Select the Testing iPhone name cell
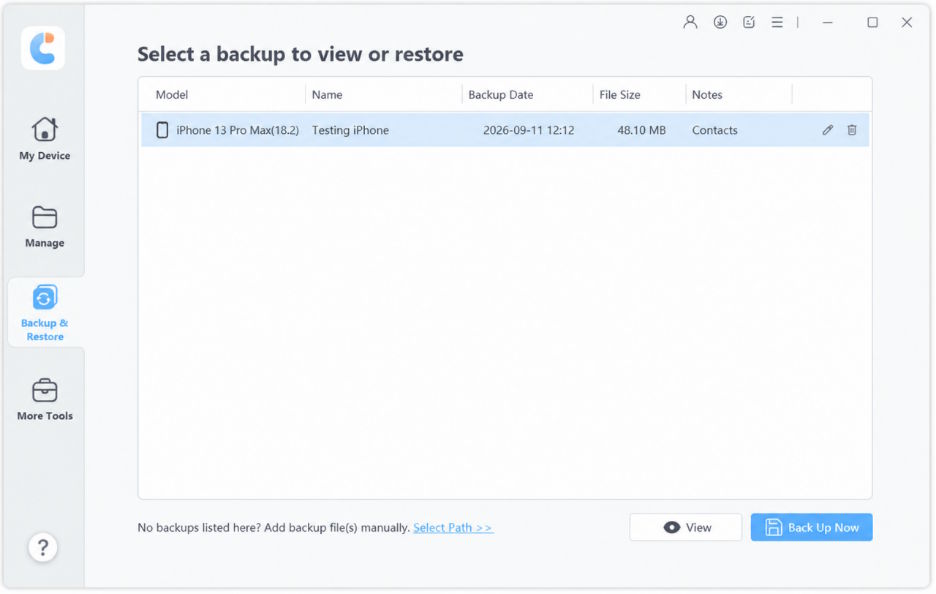Screen dimensions: 936x594 coord(350,130)
